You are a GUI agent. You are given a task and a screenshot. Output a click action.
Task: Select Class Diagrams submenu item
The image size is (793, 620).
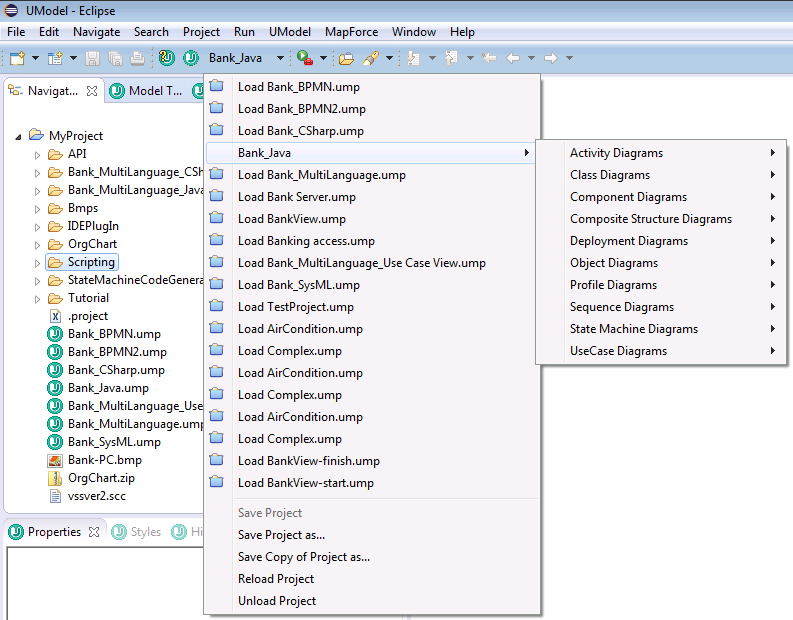point(610,175)
